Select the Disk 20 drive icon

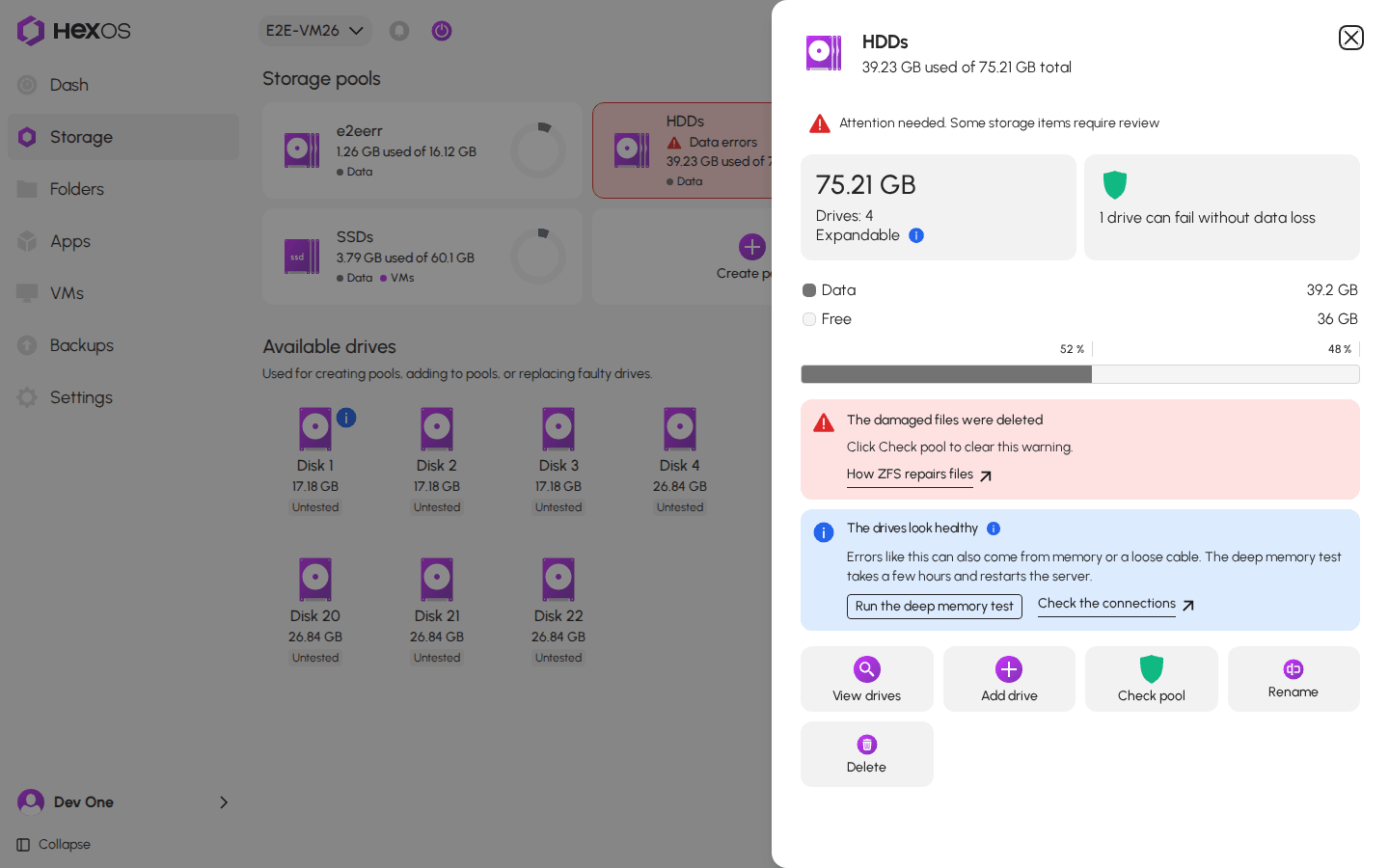coord(315,580)
